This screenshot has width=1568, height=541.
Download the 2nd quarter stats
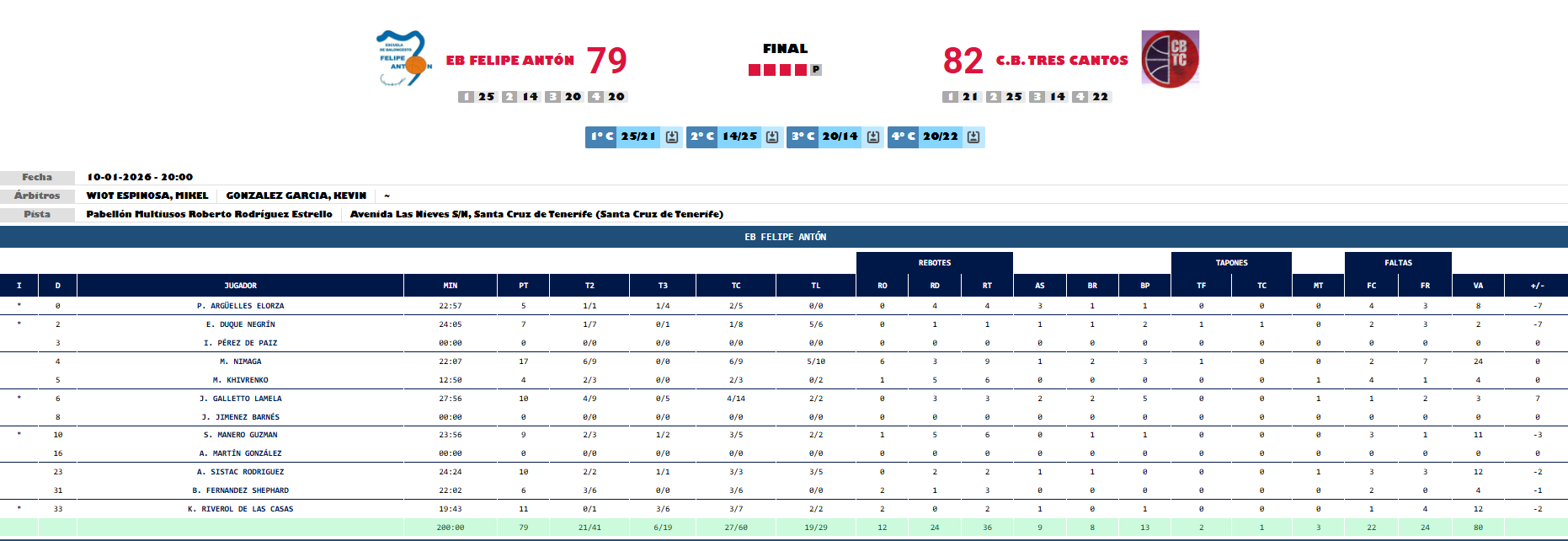(x=772, y=137)
